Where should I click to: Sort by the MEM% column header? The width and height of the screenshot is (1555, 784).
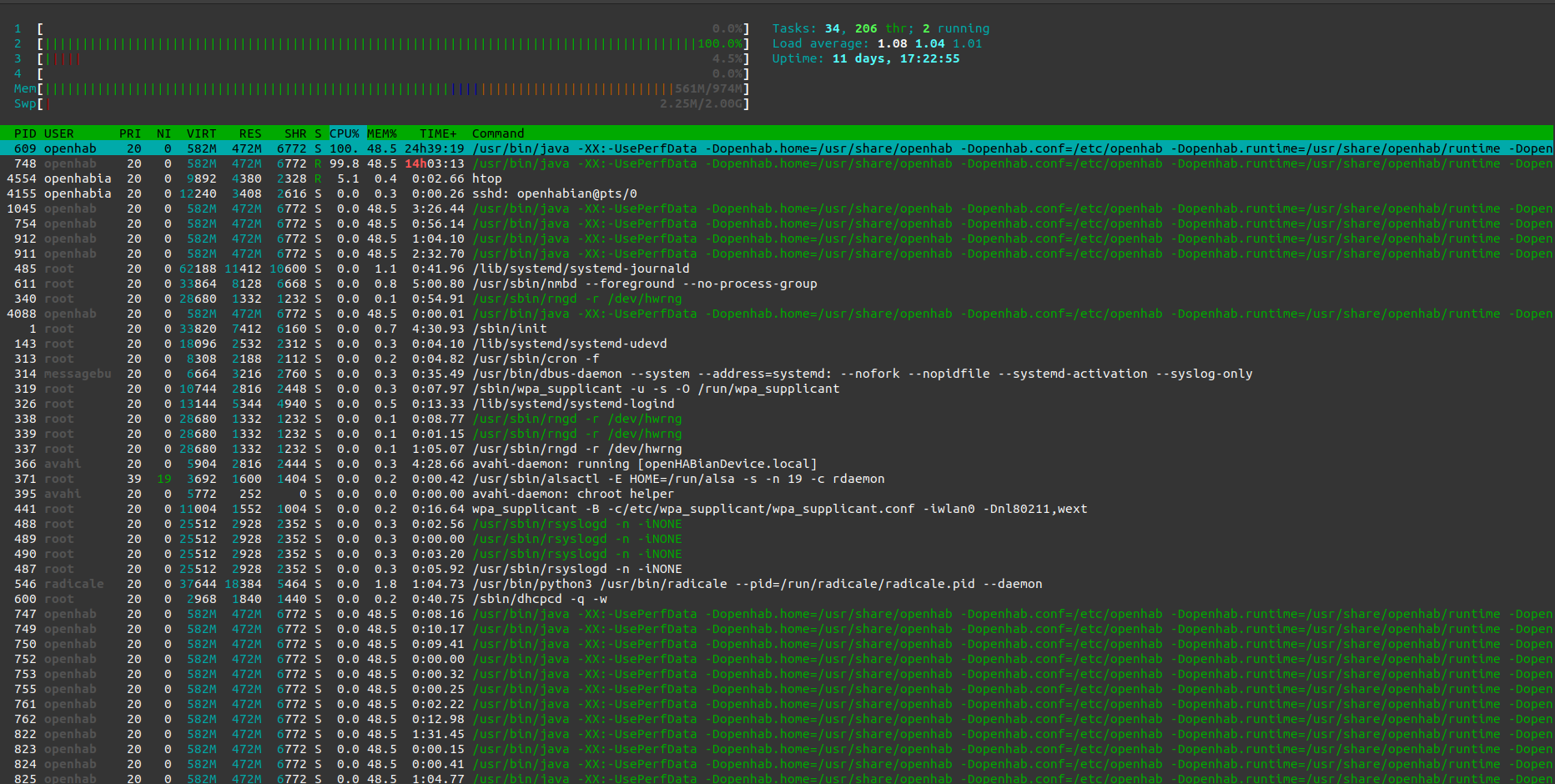point(382,133)
